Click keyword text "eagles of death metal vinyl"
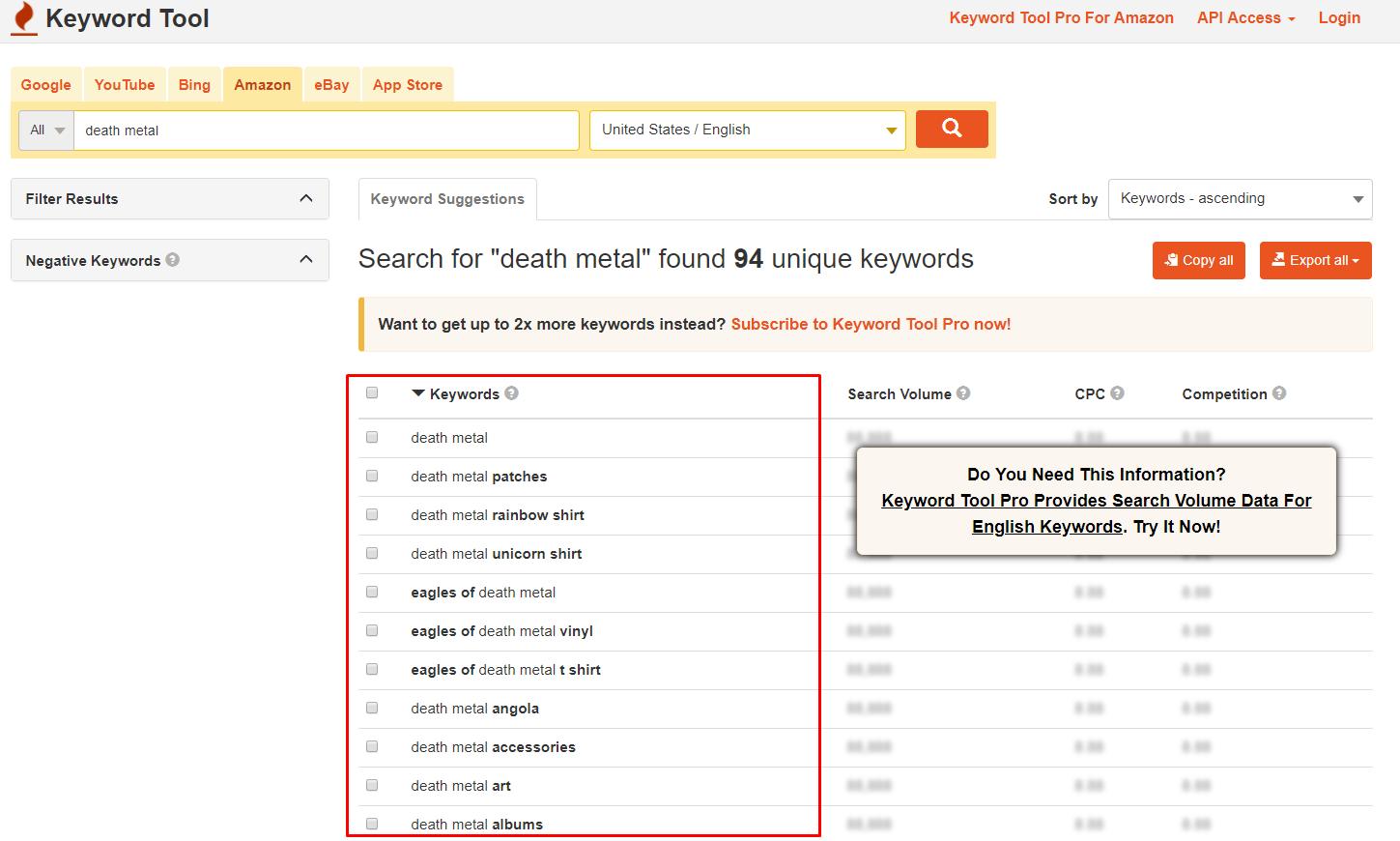 pos(501,631)
